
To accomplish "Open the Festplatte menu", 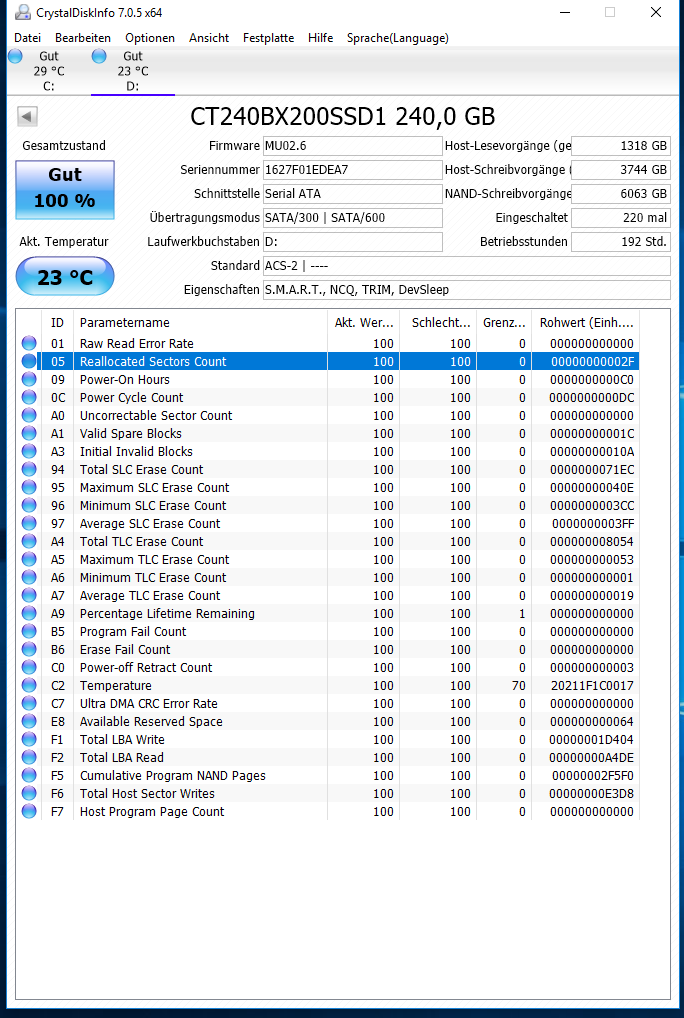I will click(269, 38).
